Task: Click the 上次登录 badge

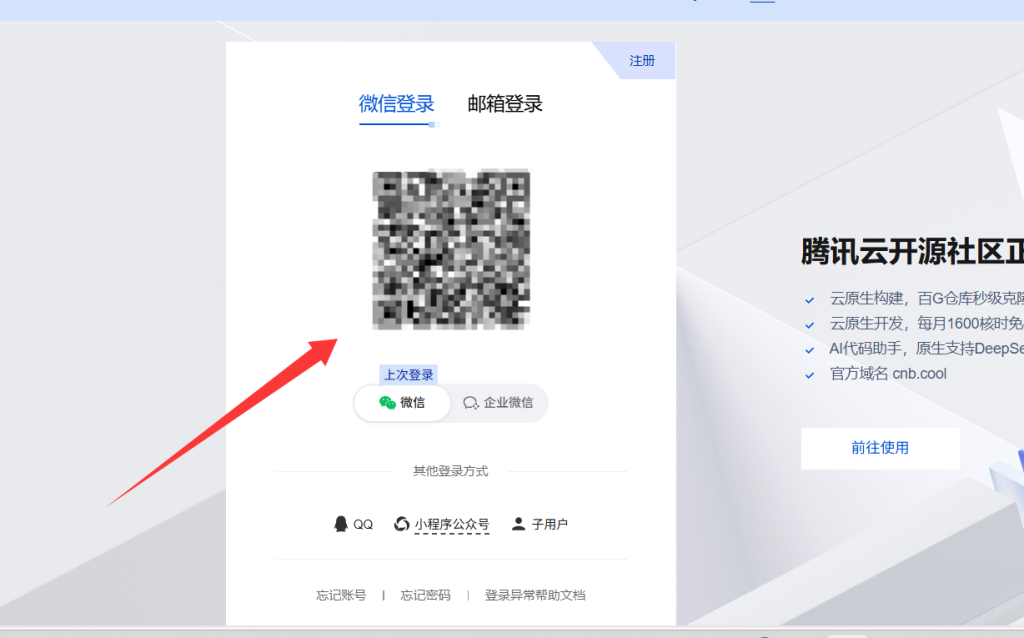Action: [x=409, y=375]
